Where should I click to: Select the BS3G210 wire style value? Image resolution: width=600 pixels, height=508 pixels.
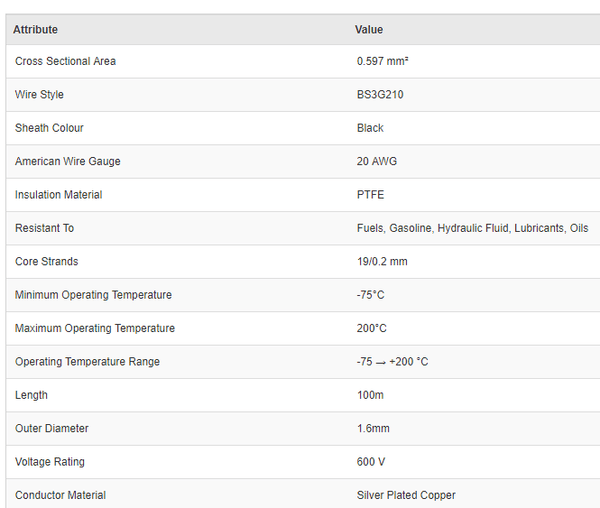pyautogui.click(x=380, y=95)
